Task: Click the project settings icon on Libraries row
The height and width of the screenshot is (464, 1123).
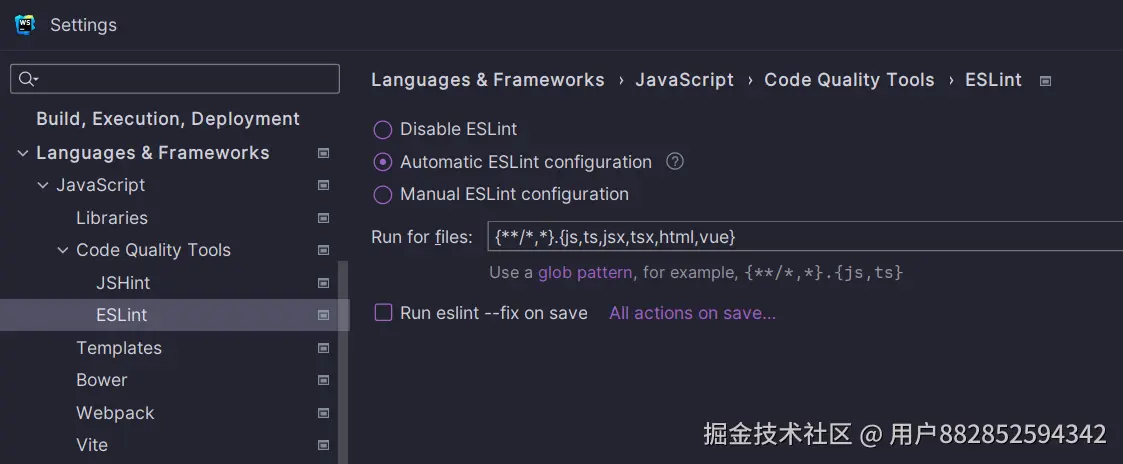Action: tap(323, 218)
